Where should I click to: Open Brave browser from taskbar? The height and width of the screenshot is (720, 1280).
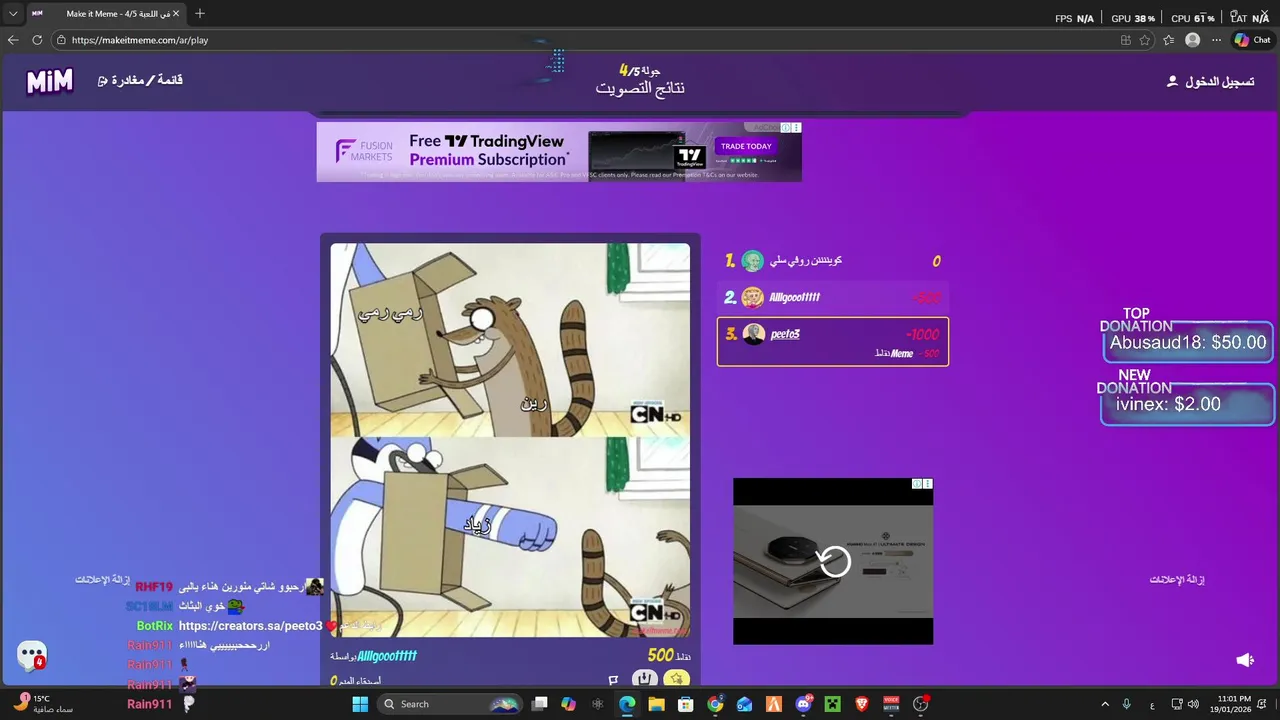pyautogui.click(x=862, y=704)
